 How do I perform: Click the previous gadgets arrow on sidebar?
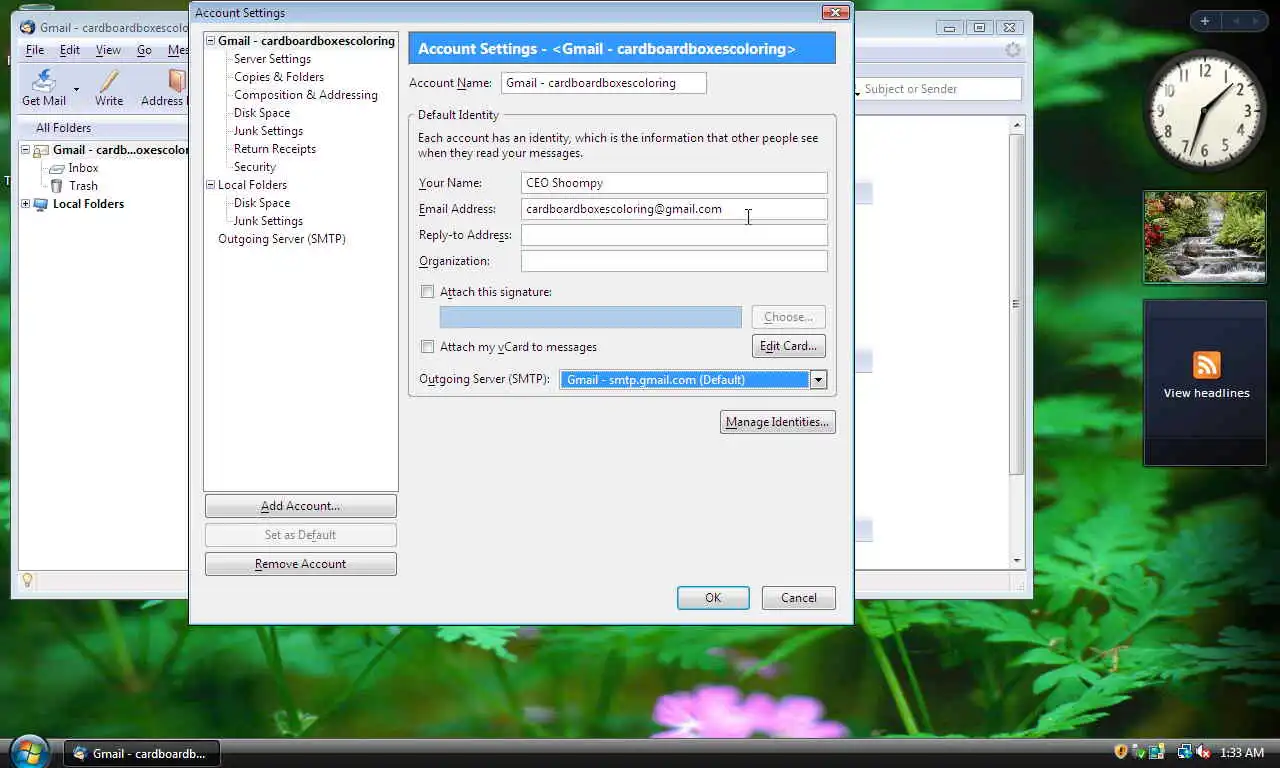(x=1235, y=21)
